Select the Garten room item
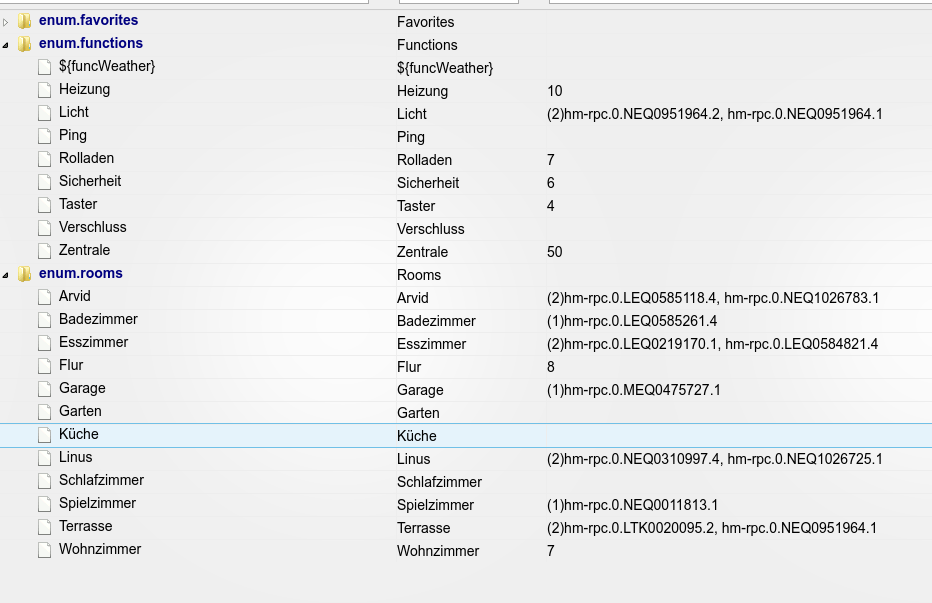Viewport: 932px width, 603px height. 80,412
